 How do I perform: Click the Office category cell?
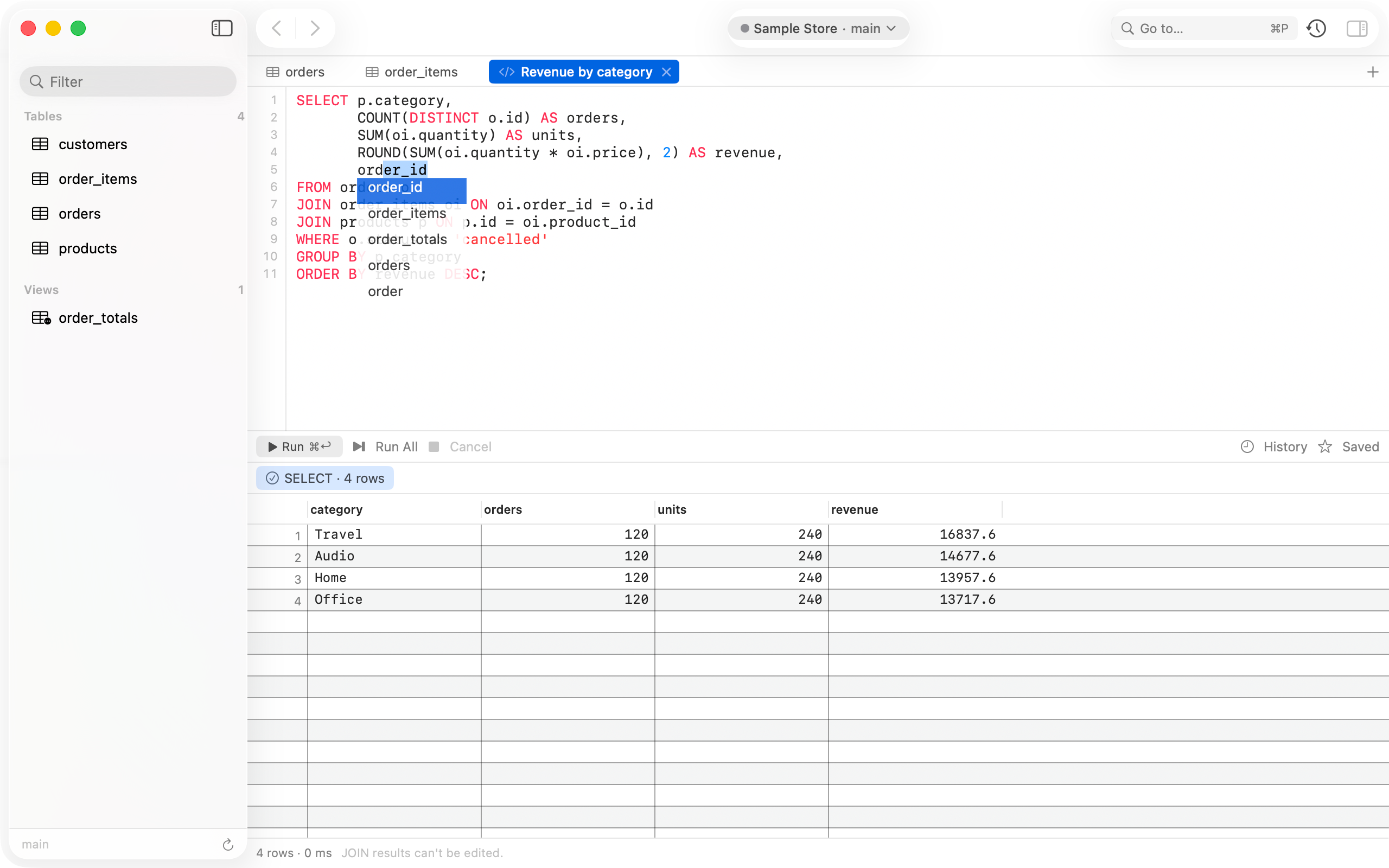click(394, 599)
